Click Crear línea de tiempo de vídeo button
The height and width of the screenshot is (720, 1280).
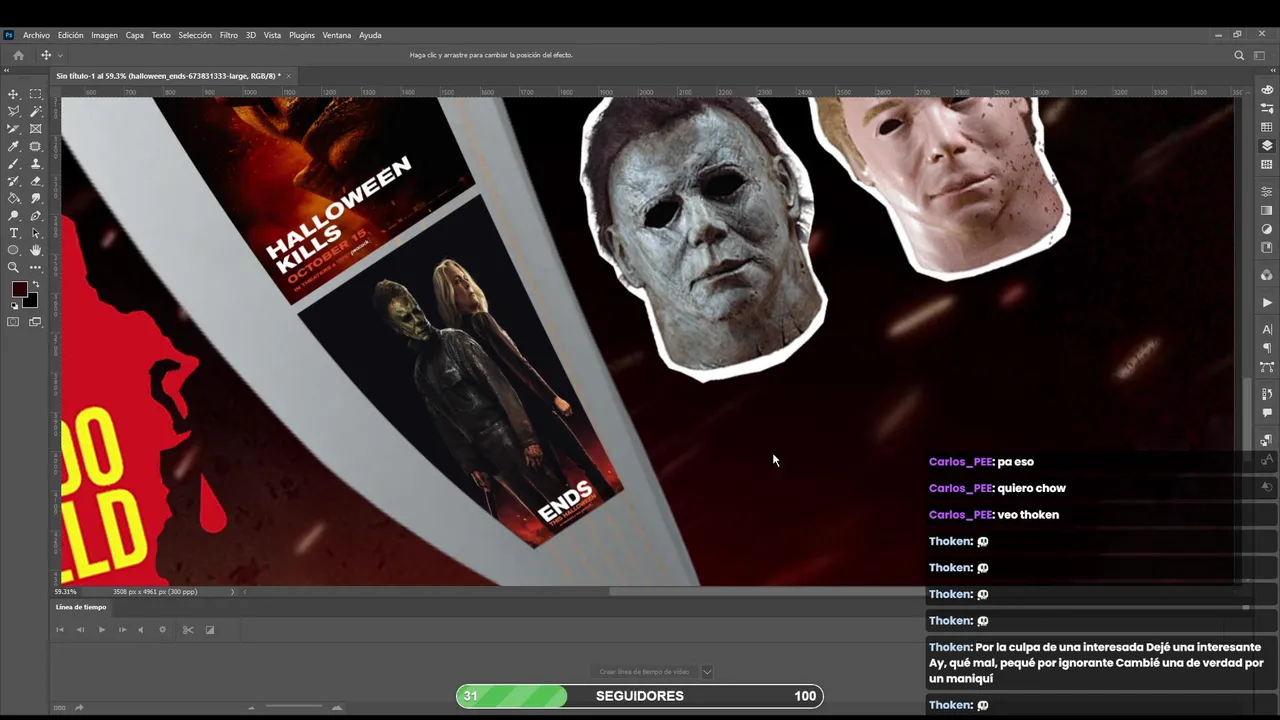tap(645, 672)
